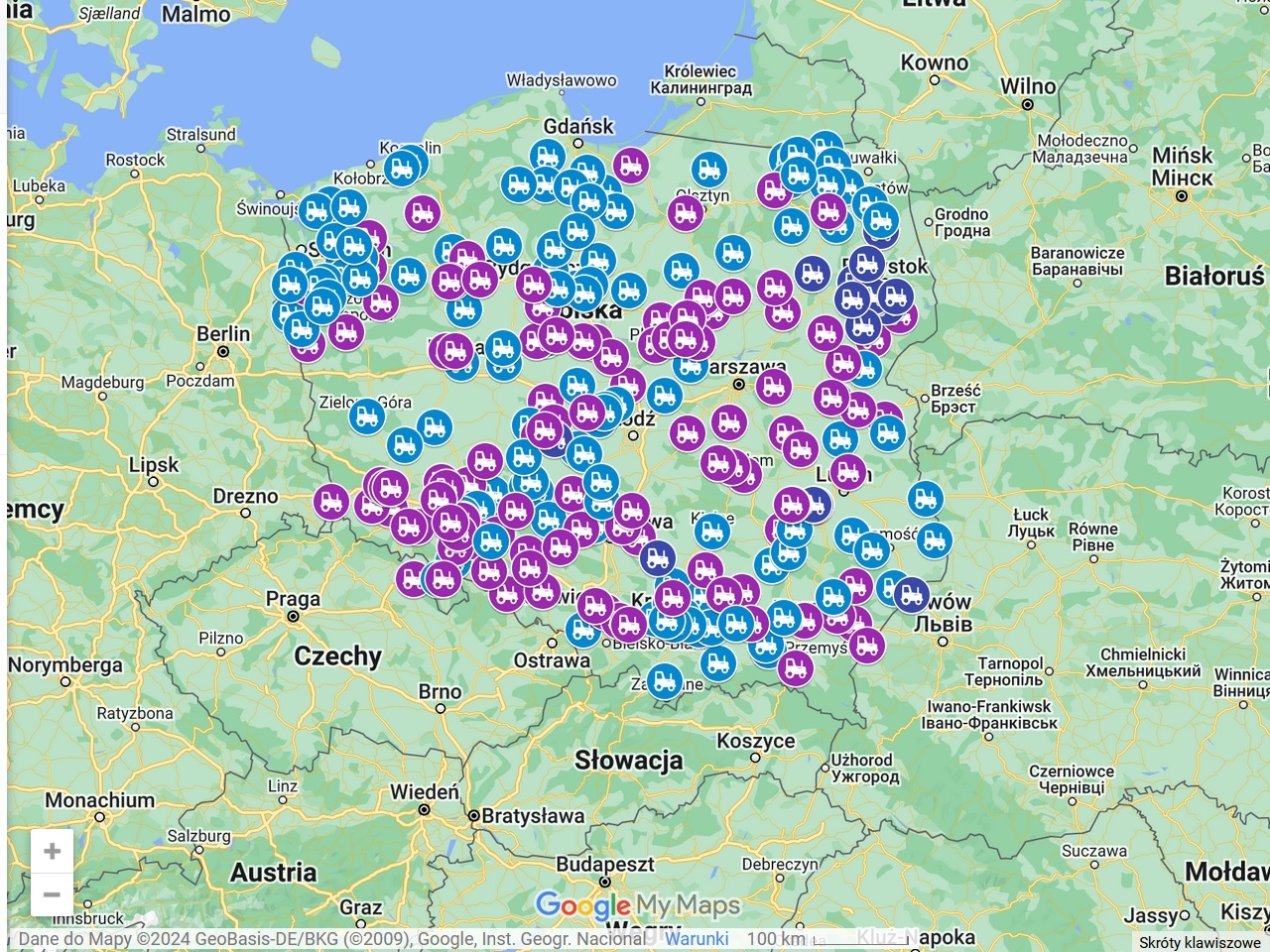Zoom in with the plus button
Screen dimensions: 1270x952
point(53,851)
